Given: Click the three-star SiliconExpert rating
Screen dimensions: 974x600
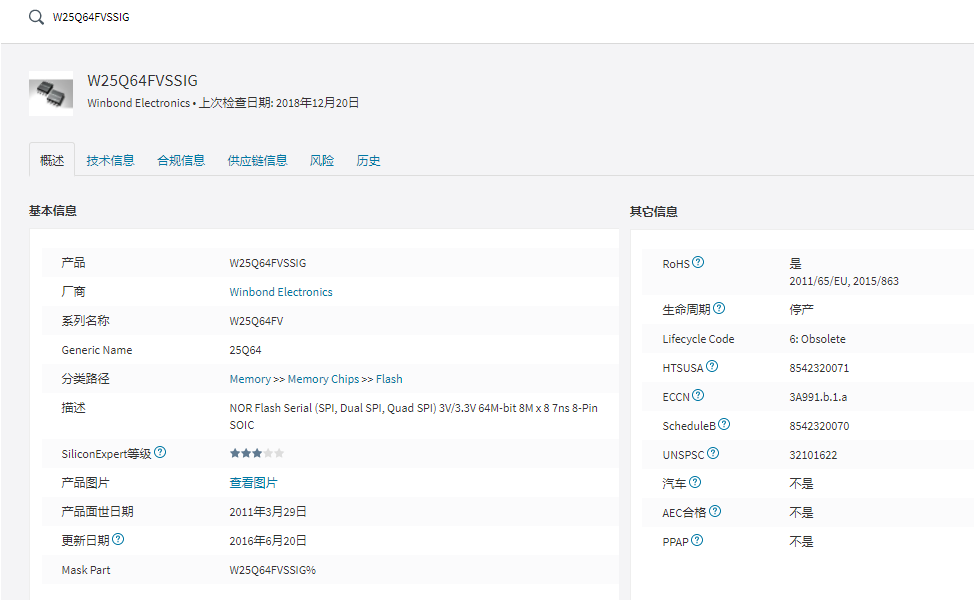Looking at the screenshot, I should [257, 453].
